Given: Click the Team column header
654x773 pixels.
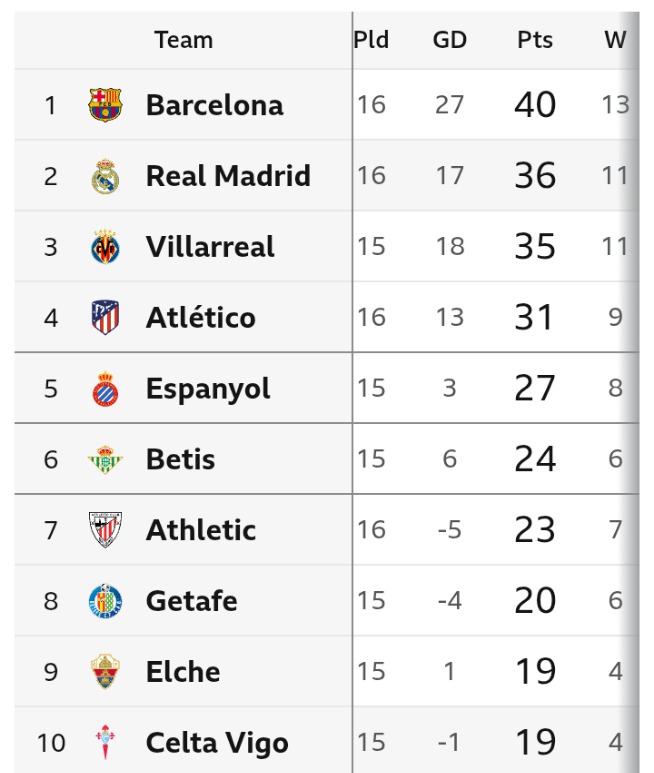Looking at the screenshot, I should coord(184,40).
